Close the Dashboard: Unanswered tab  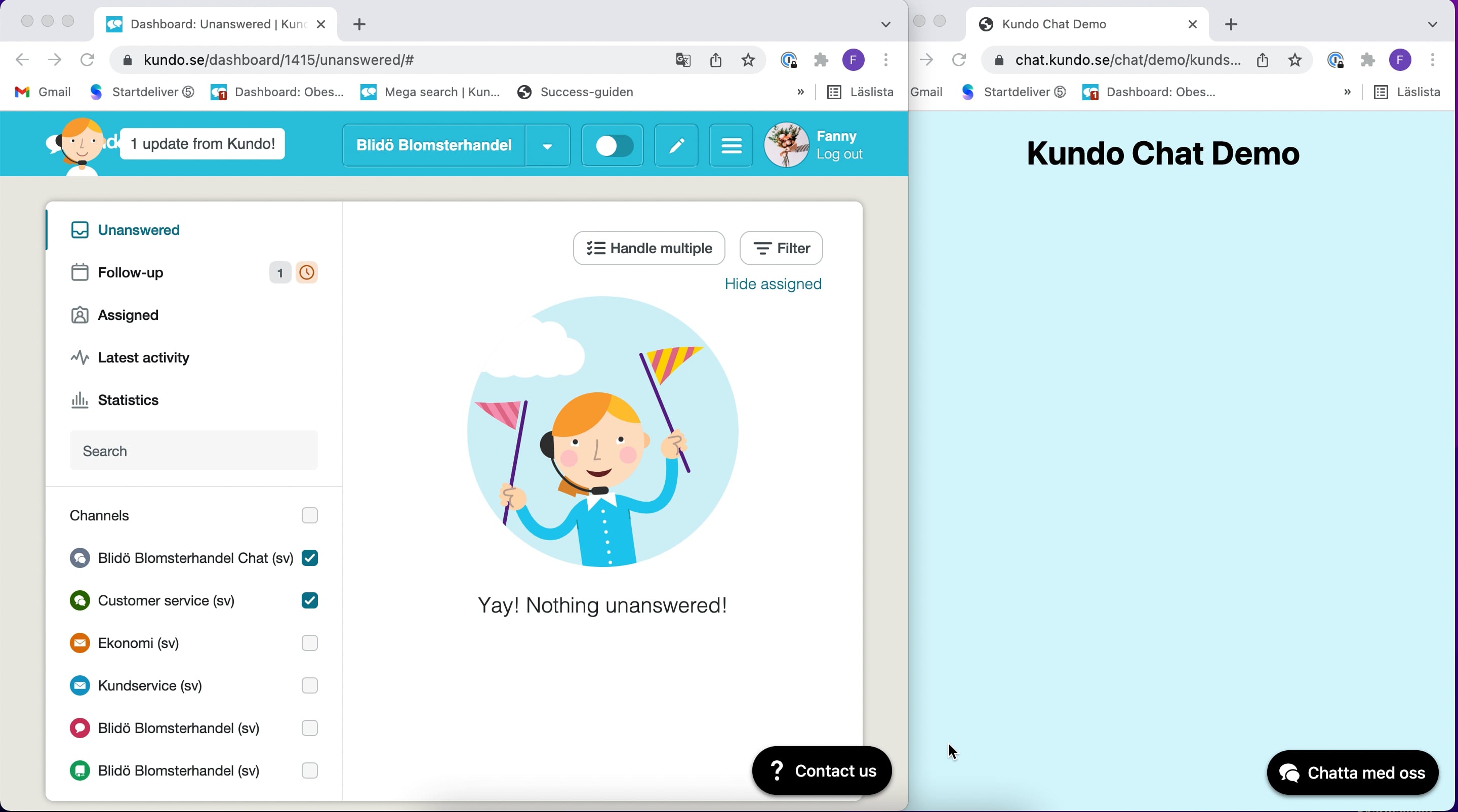click(321, 24)
